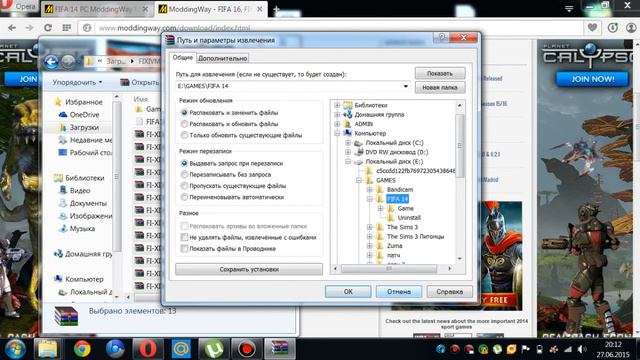Click Открыть in the Explorer toolbar

pyautogui.click(x=140, y=82)
